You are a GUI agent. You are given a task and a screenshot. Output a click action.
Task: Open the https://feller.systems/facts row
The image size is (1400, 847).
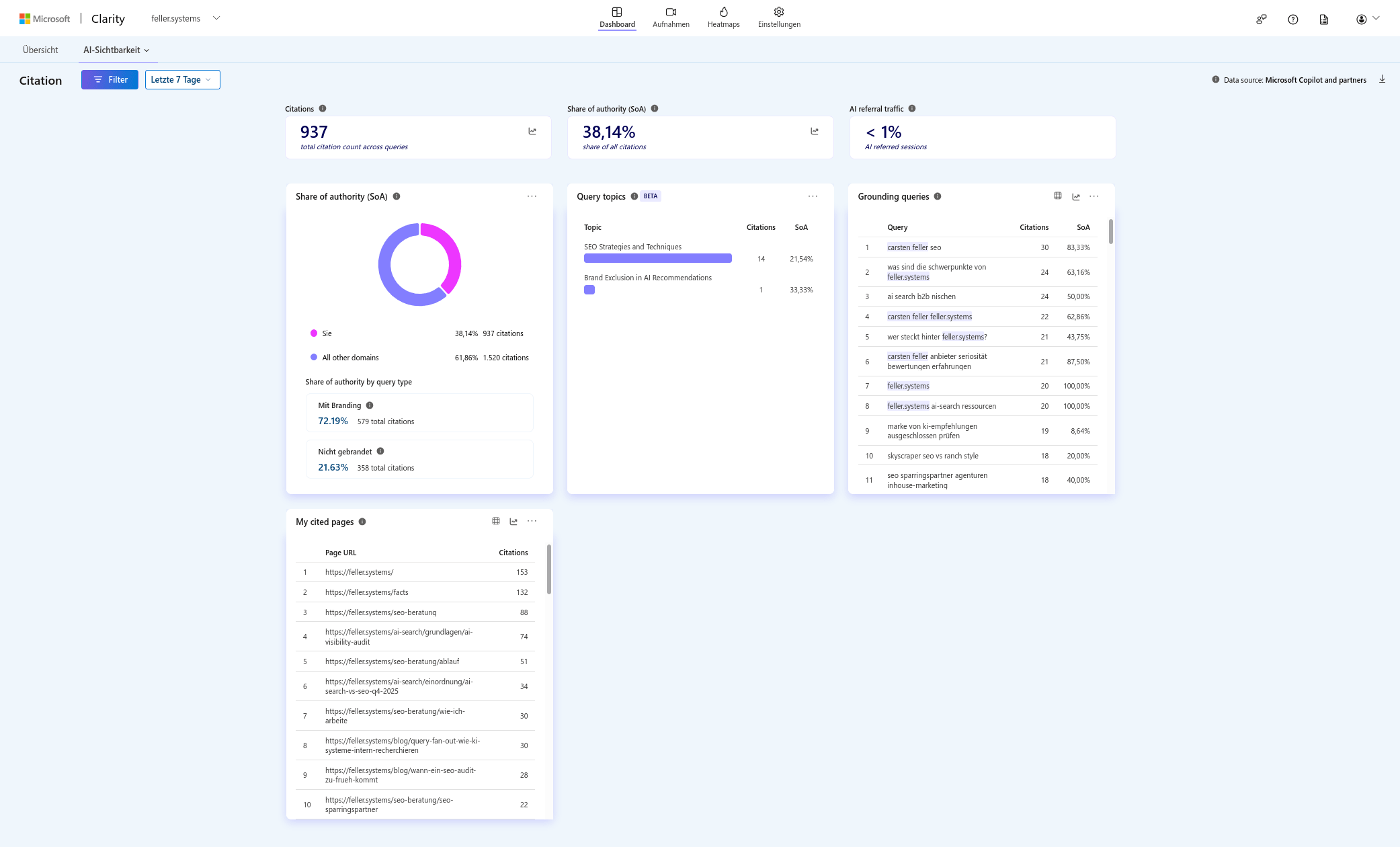coord(415,592)
